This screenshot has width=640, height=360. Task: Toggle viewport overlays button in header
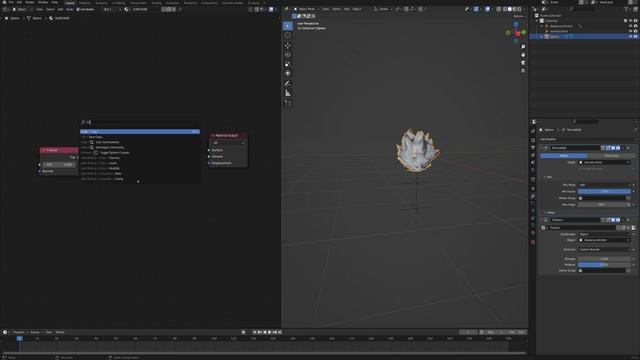pyautogui.click(x=487, y=9)
